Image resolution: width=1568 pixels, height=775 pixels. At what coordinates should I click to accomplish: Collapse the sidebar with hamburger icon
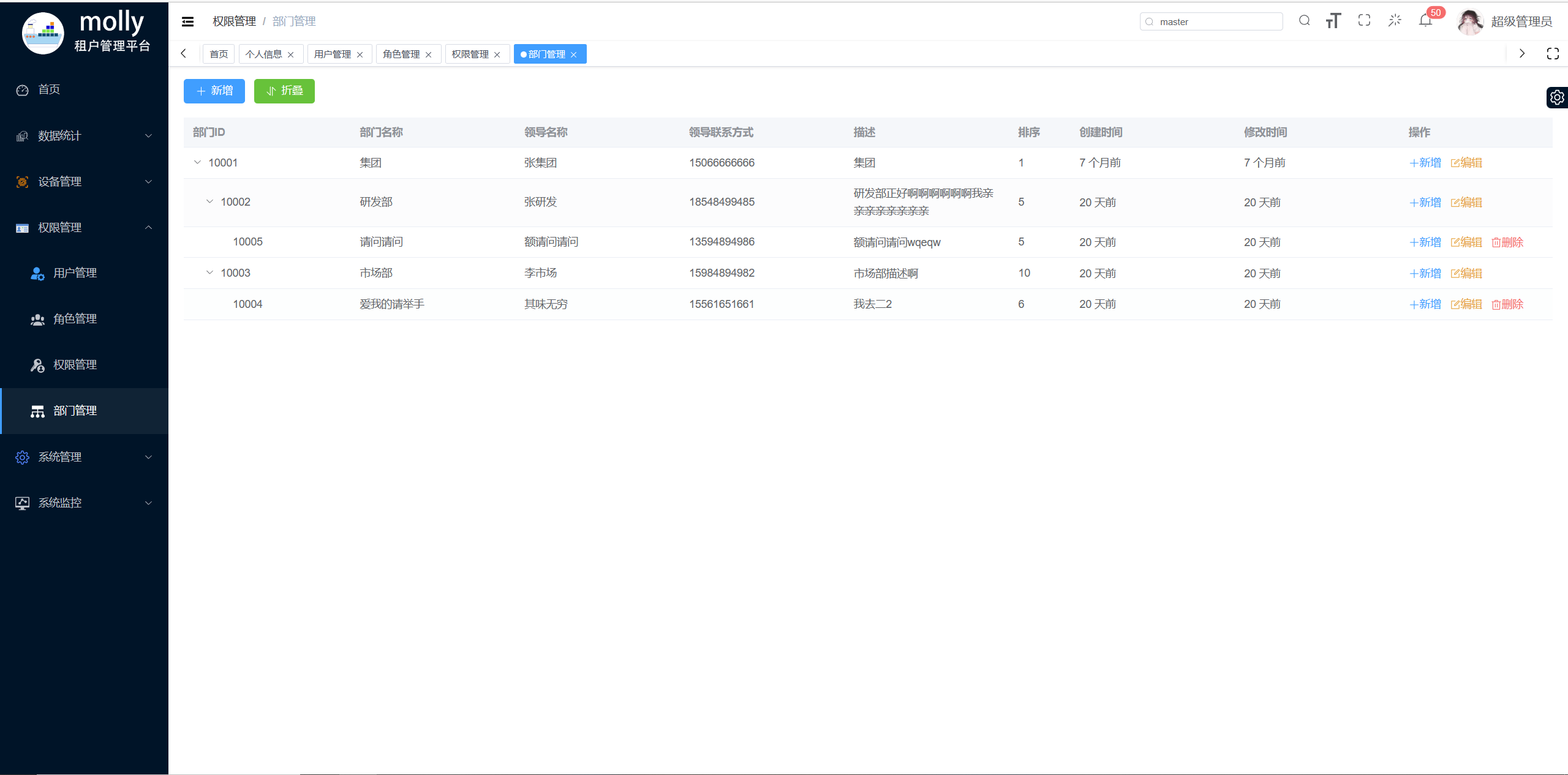(x=188, y=21)
